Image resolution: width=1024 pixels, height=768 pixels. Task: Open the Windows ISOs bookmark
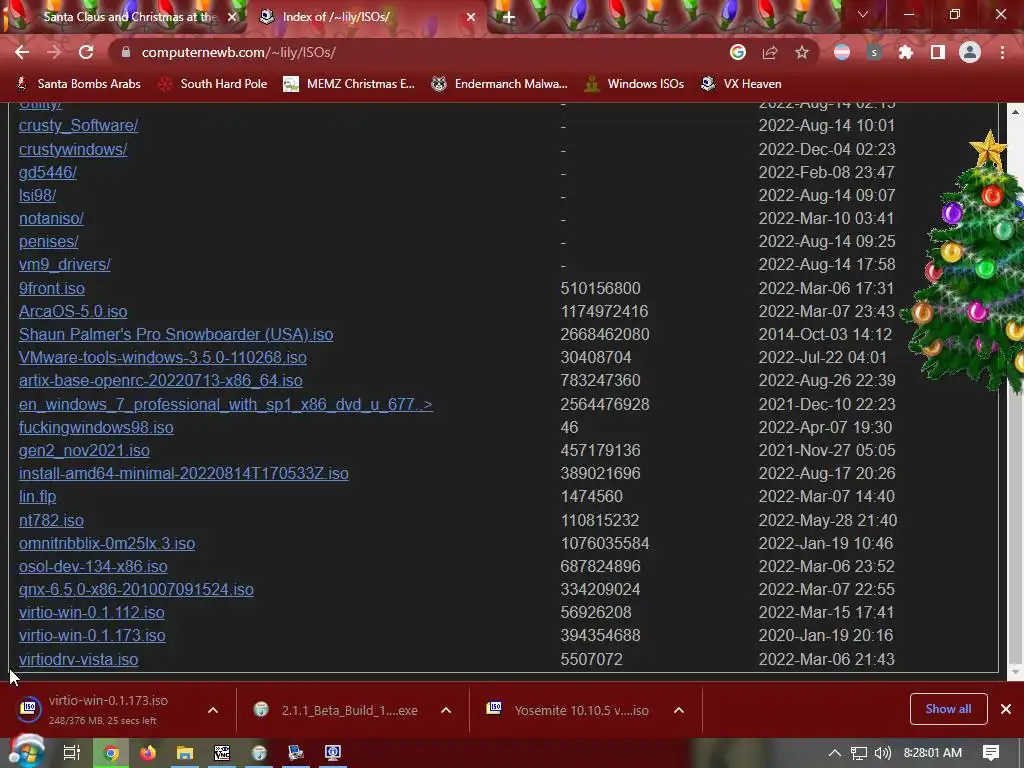pos(634,84)
